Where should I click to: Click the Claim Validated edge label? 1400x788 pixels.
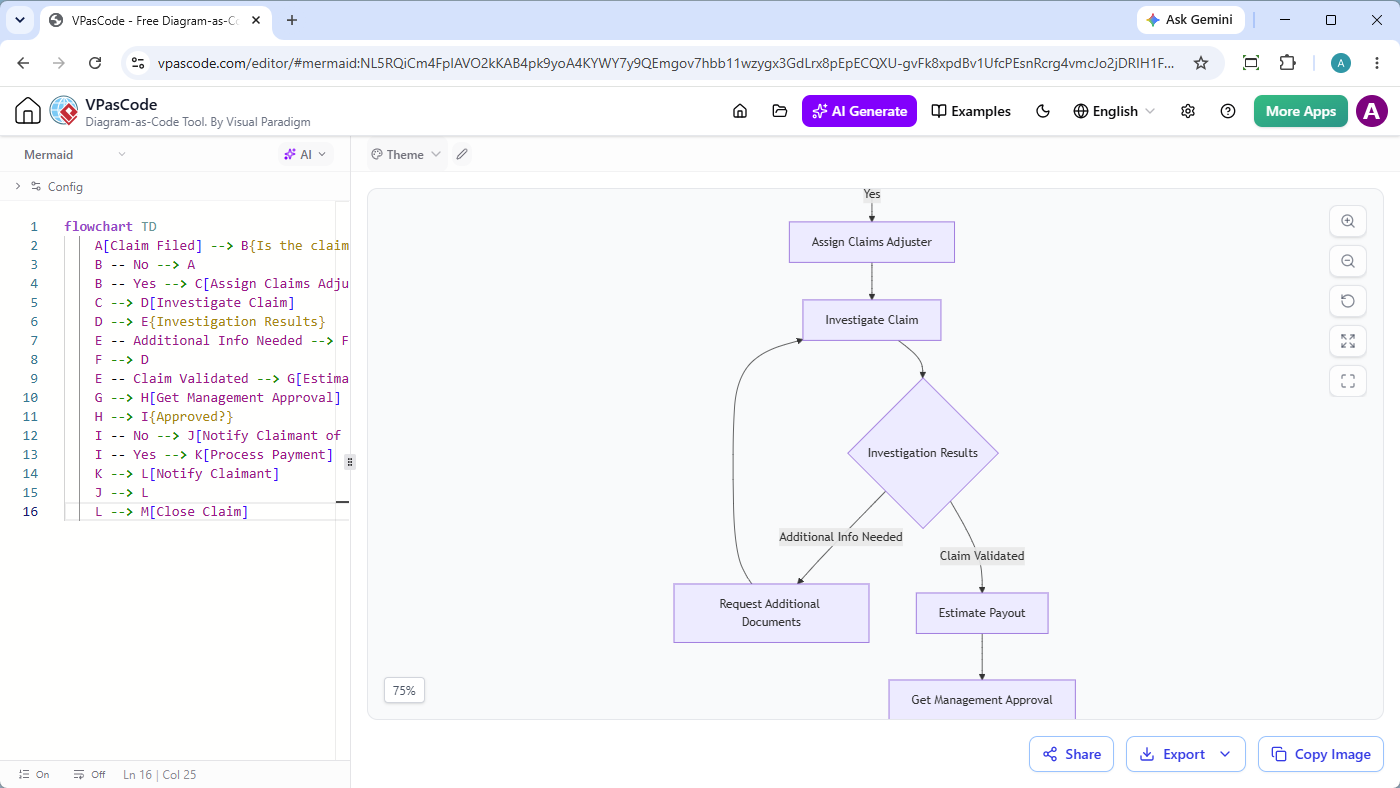tap(982, 556)
